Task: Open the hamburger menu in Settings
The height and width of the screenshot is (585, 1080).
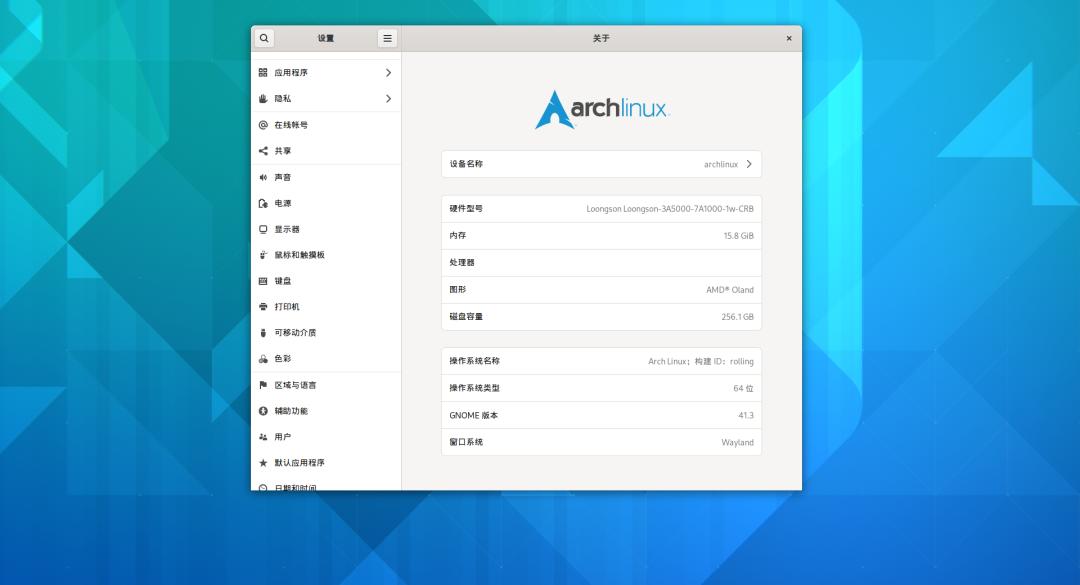Action: (x=386, y=37)
